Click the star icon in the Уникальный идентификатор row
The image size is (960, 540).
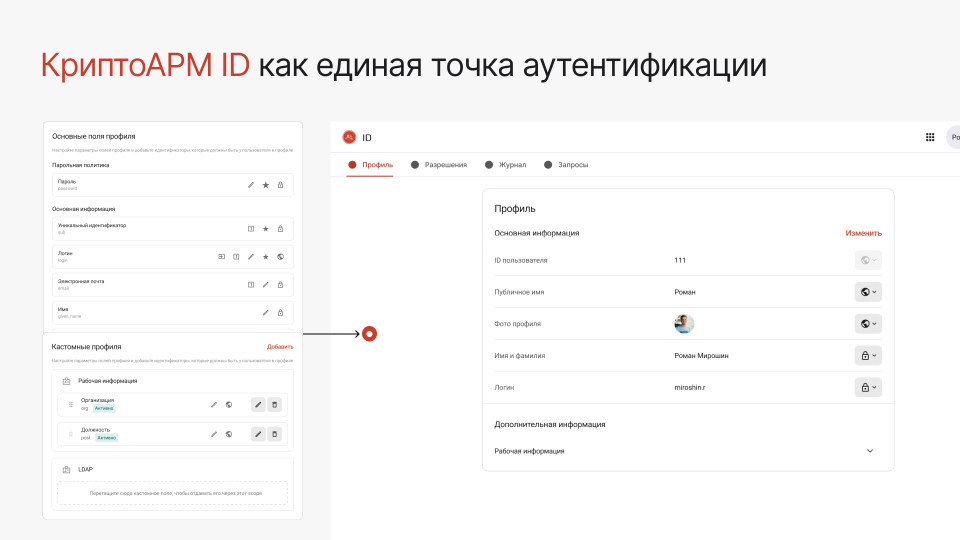point(266,229)
